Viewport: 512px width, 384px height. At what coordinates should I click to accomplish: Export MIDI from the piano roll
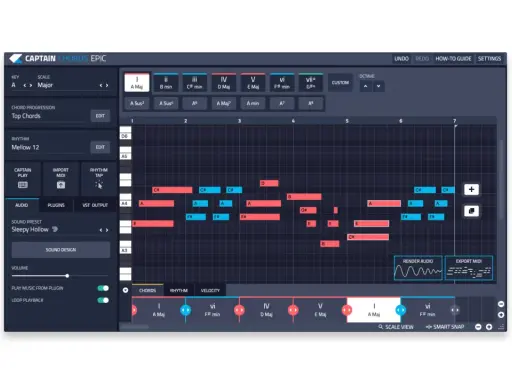(469, 268)
